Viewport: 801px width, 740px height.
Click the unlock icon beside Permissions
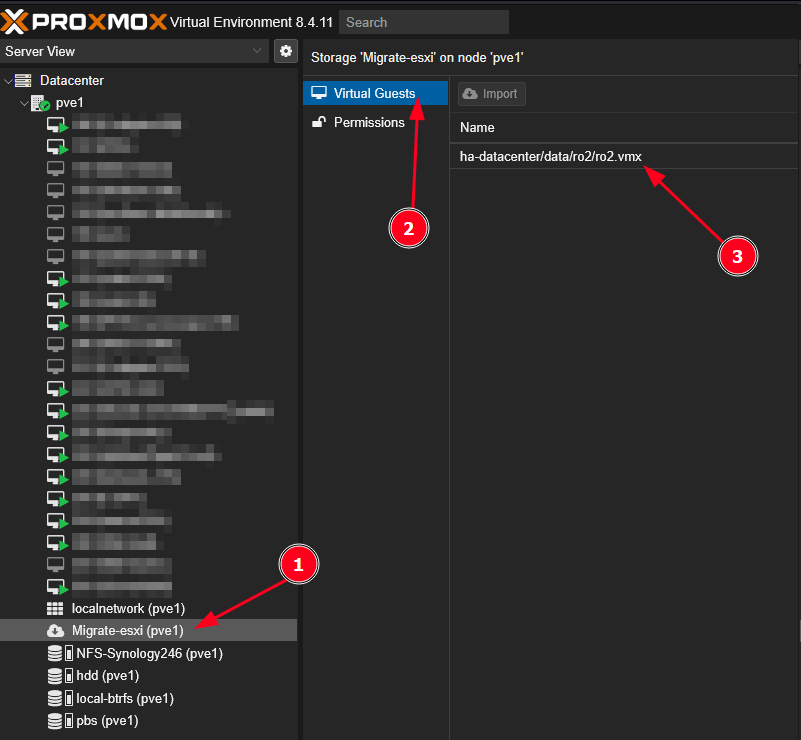click(319, 122)
